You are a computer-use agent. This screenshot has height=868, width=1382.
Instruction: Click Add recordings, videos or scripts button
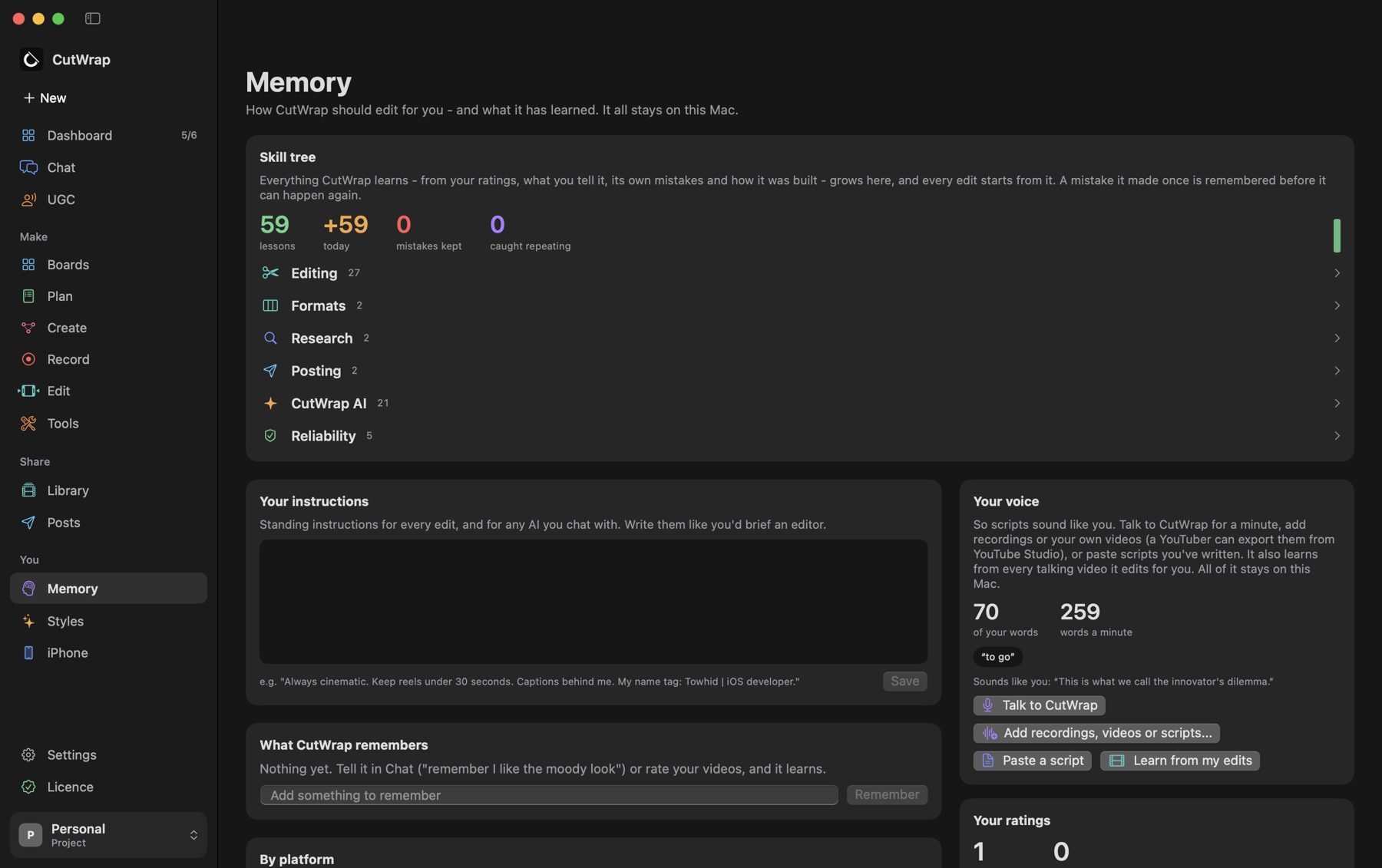pyautogui.click(x=1096, y=733)
